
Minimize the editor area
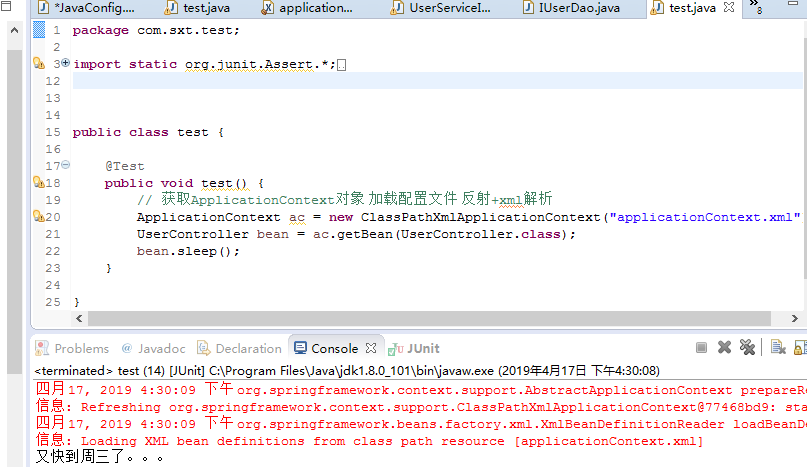point(793,4)
